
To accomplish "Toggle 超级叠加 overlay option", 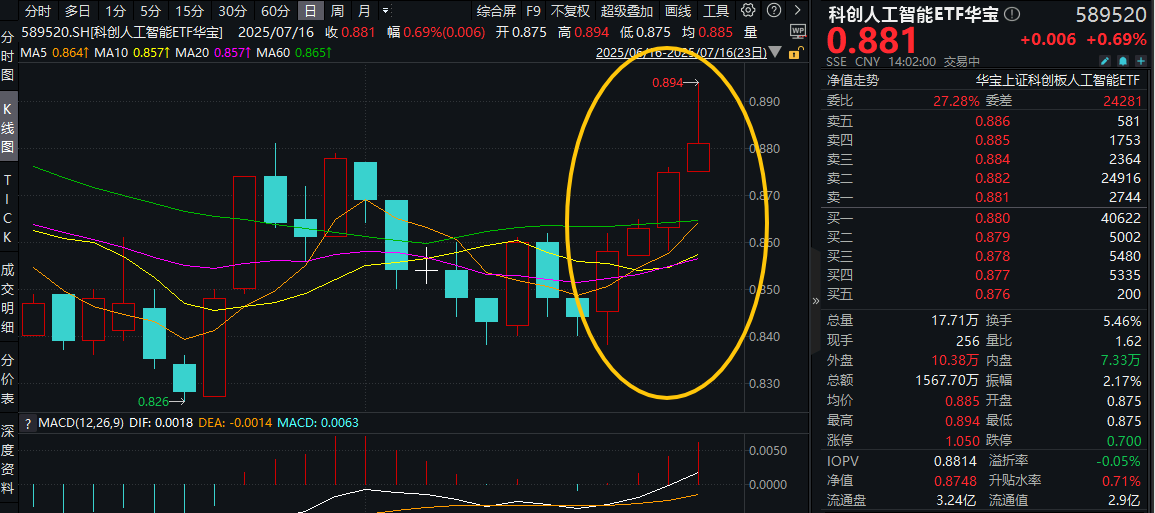I will (x=627, y=11).
